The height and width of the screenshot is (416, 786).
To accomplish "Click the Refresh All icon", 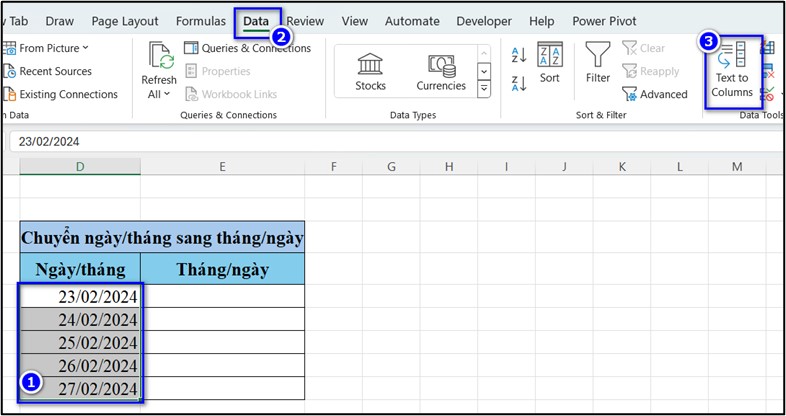I will pos(161,55).
